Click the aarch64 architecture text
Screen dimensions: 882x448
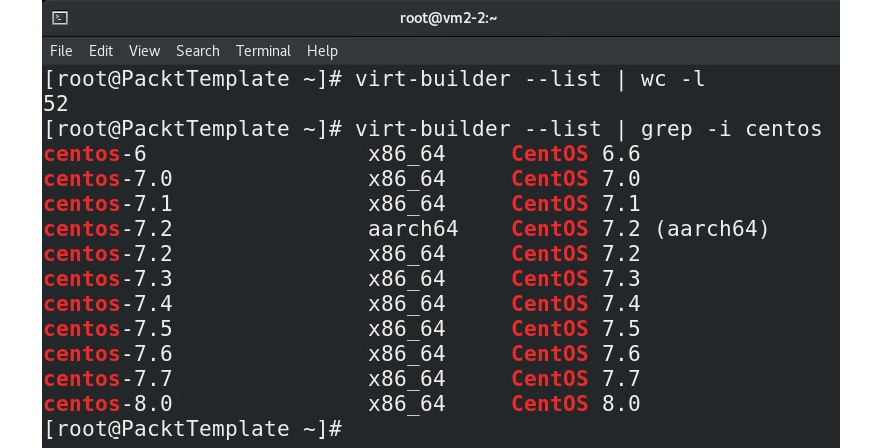pos(413,229)
